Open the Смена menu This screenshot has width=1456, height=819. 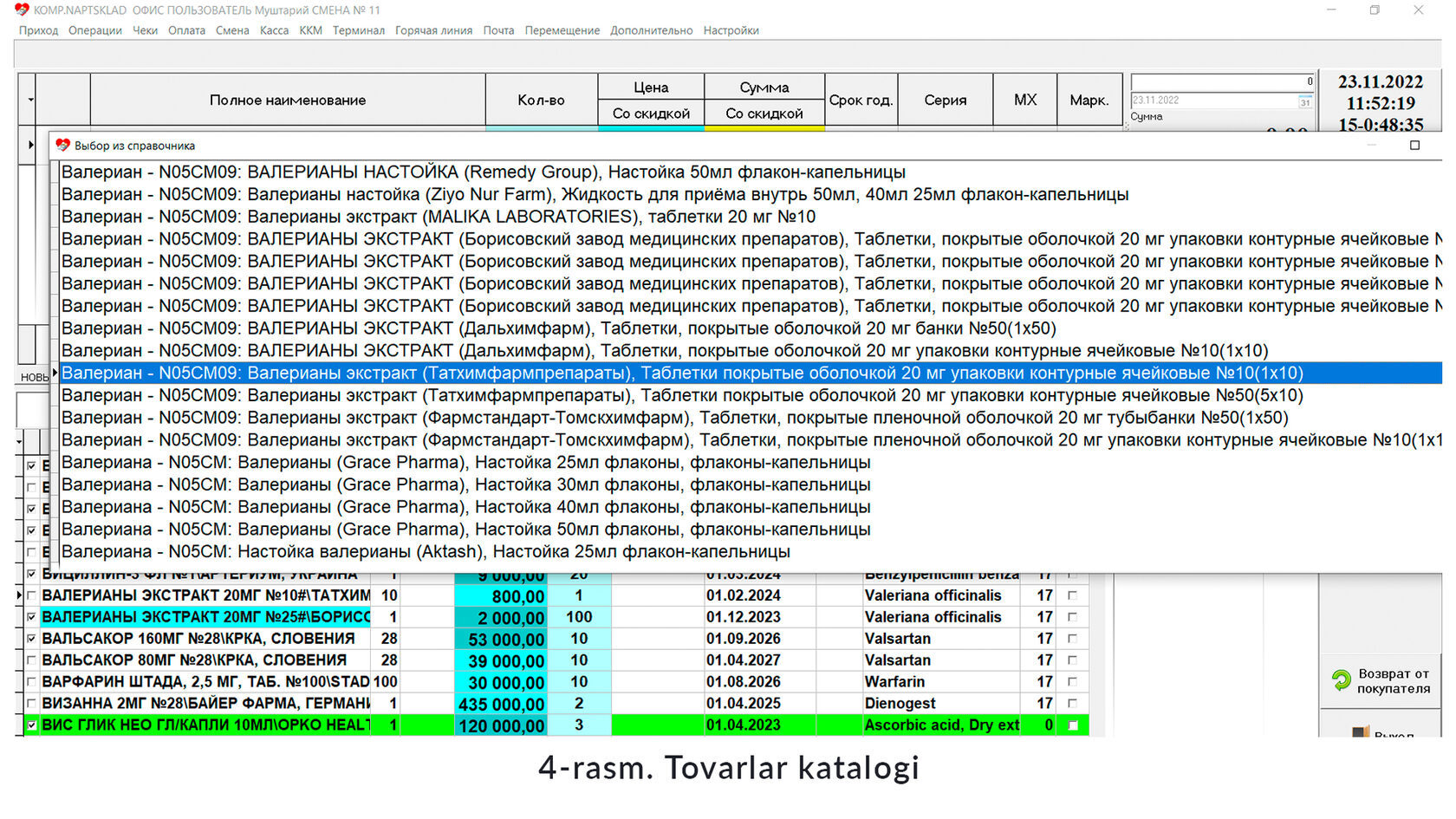tap(232, 30)
